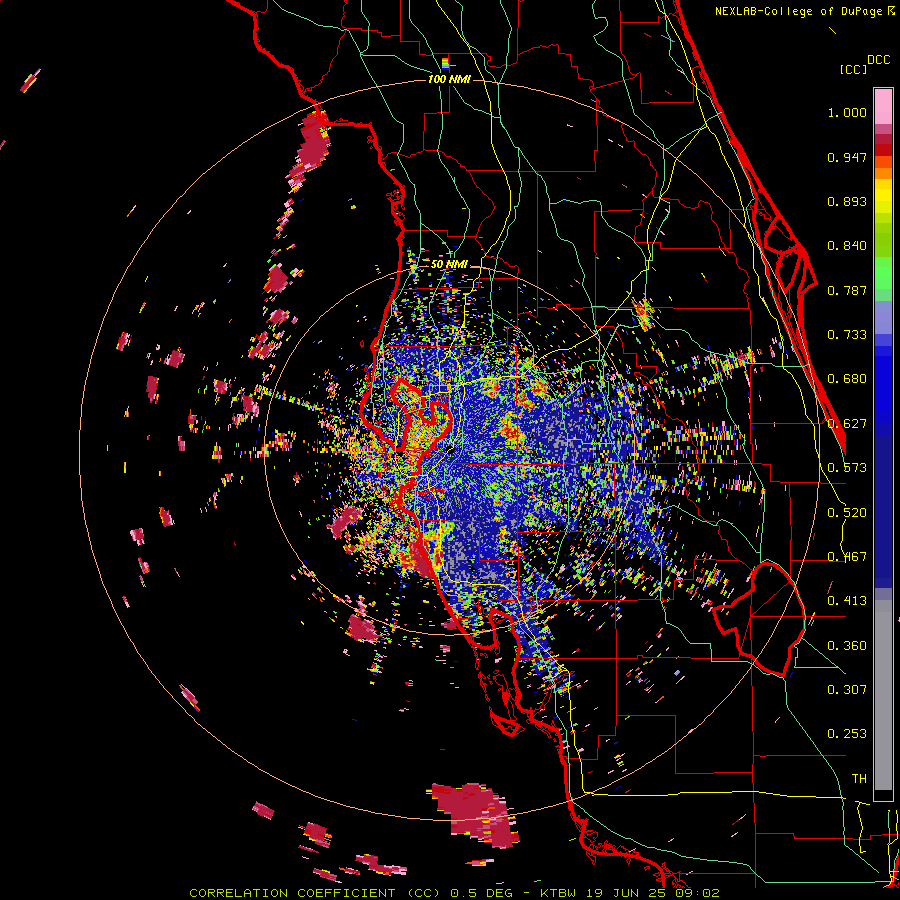
Task: Click the pink top segment of color bar
Action: pyautogui.click(x=883, y=106)
